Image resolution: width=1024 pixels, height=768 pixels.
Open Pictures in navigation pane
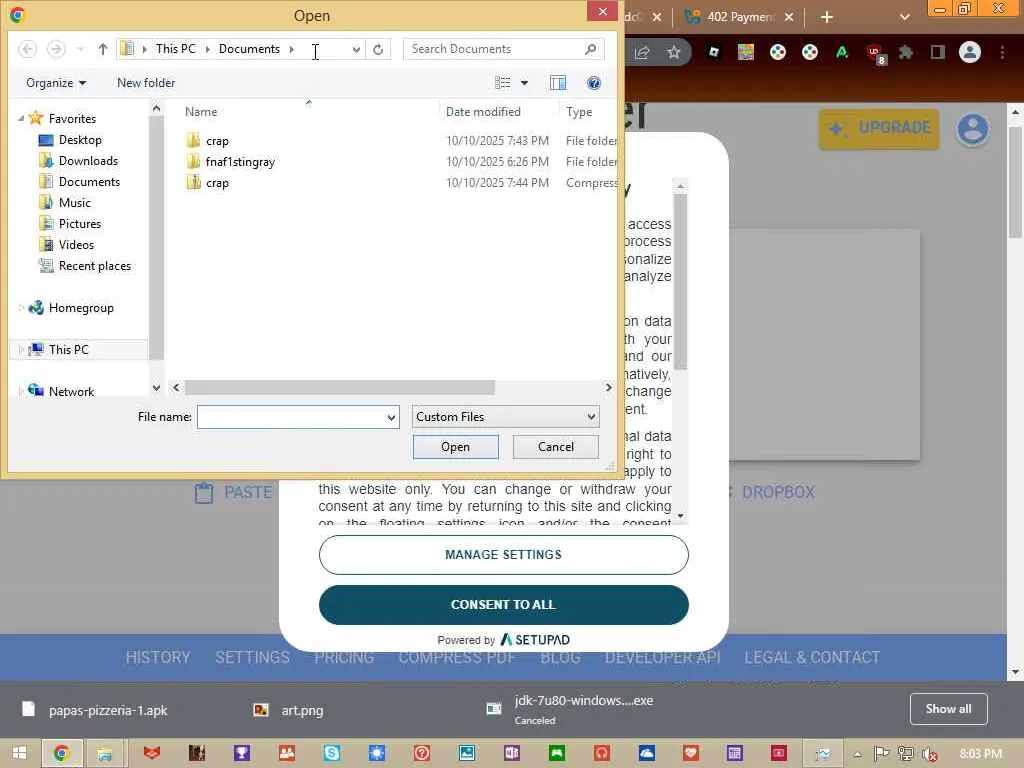[x=80, y=223]
